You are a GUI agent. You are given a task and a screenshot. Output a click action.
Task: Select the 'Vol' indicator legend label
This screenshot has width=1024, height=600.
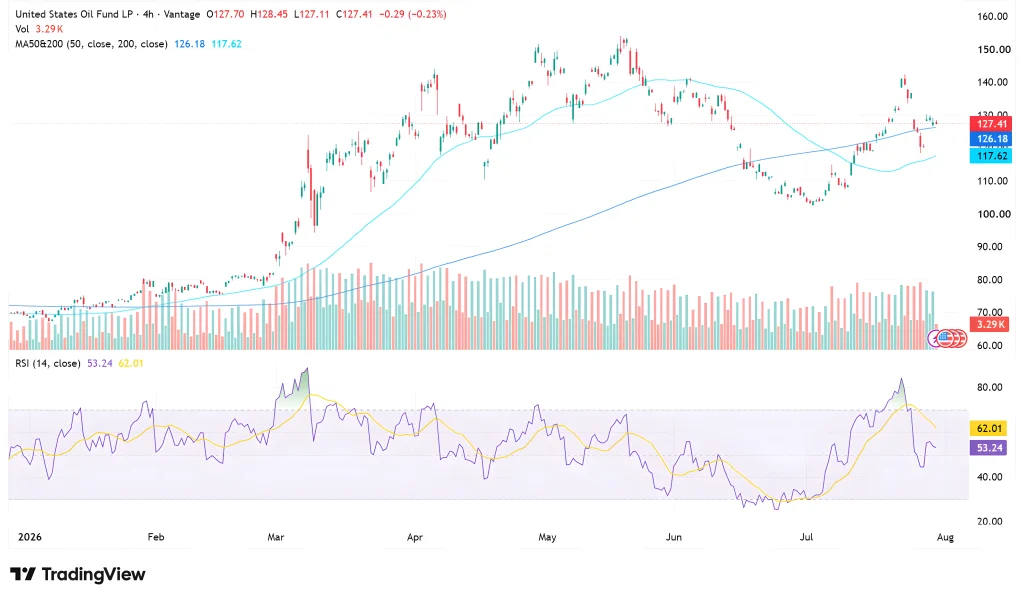coord(22,29)
